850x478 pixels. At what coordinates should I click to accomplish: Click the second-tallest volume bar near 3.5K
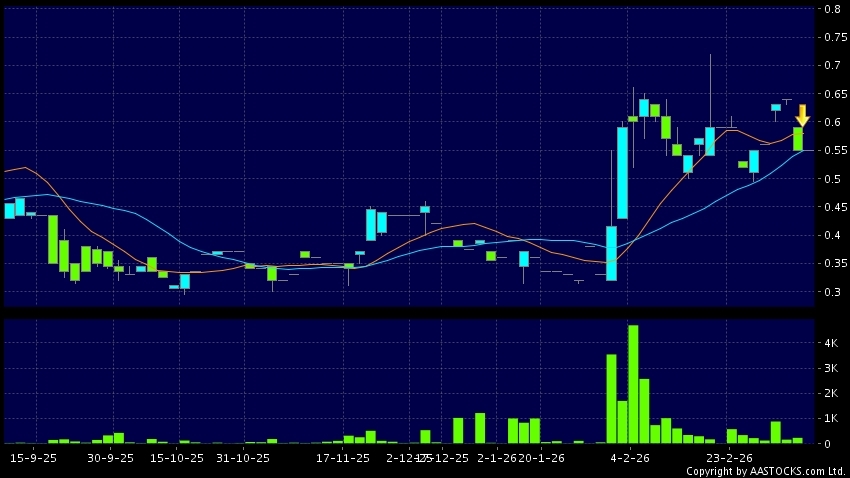coord(611,399)
